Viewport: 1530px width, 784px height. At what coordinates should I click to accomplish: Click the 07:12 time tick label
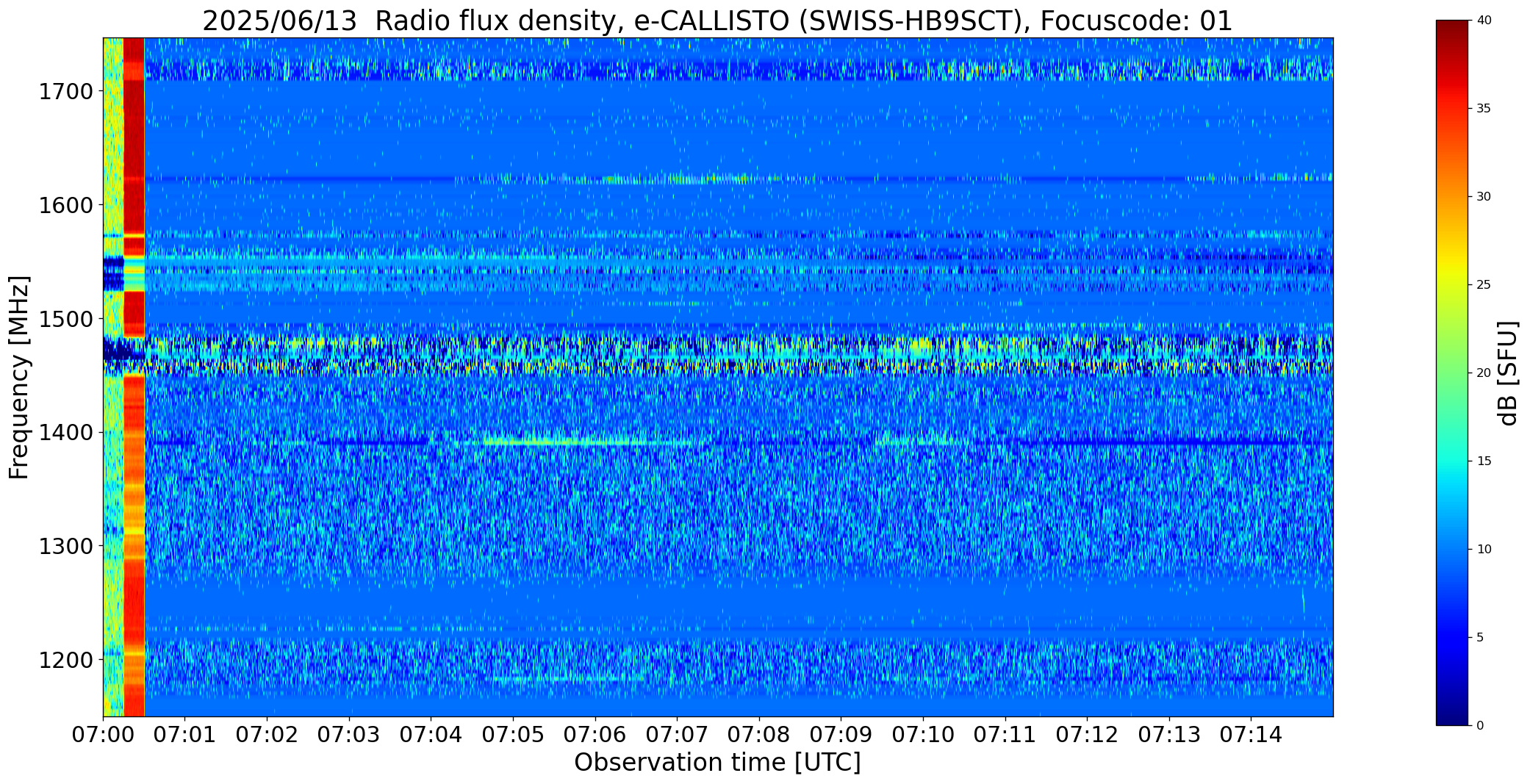(x=1087, y=735)
